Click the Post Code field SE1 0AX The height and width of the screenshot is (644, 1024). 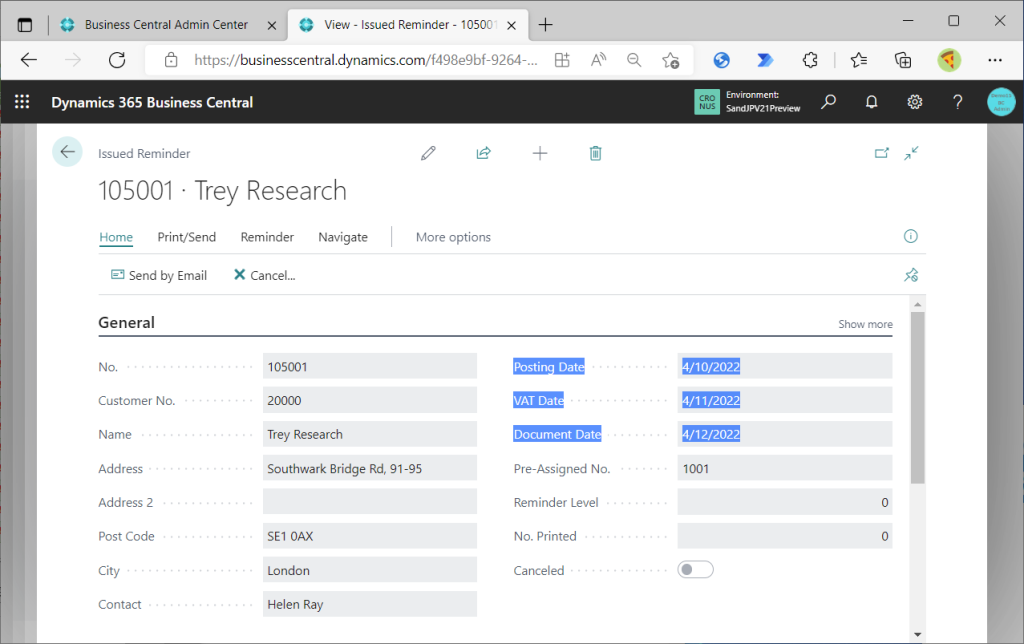pyautogui.click(x=370, y=536)
